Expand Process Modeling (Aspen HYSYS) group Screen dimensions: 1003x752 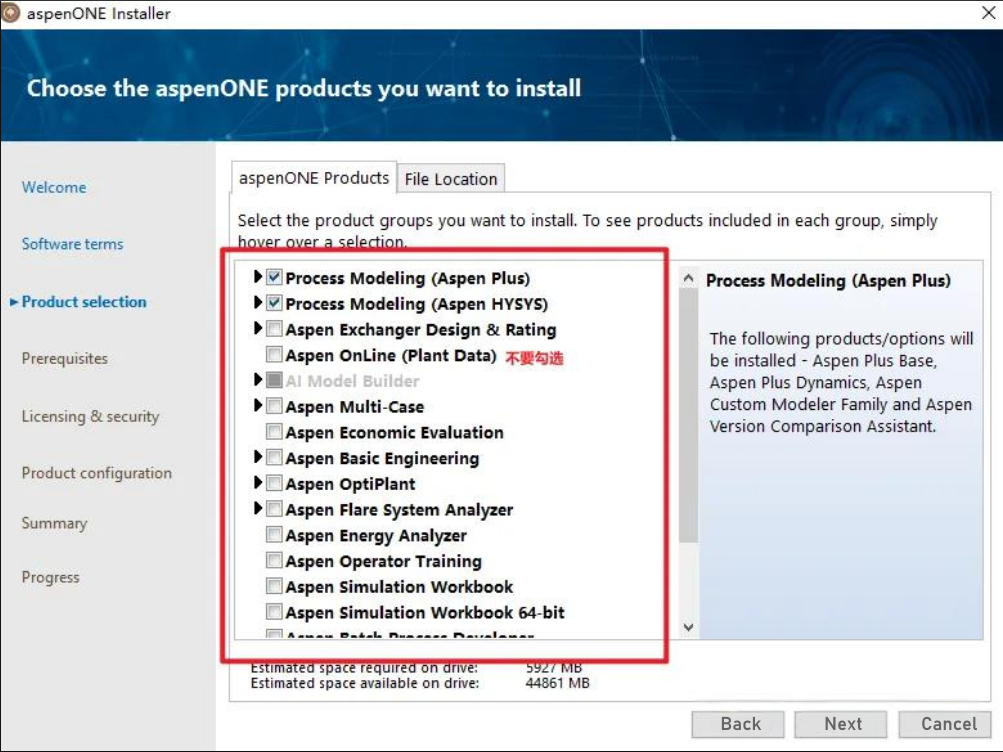(258, 302)
